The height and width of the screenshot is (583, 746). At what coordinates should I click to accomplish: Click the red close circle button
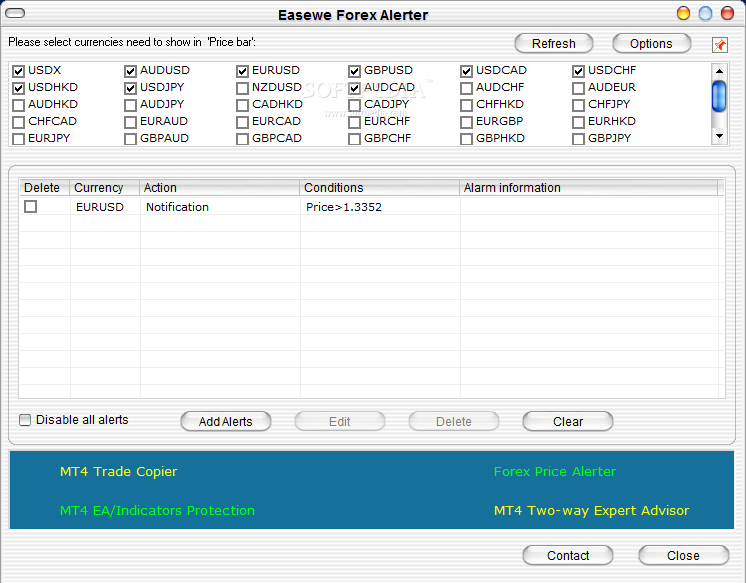point(727,13)
